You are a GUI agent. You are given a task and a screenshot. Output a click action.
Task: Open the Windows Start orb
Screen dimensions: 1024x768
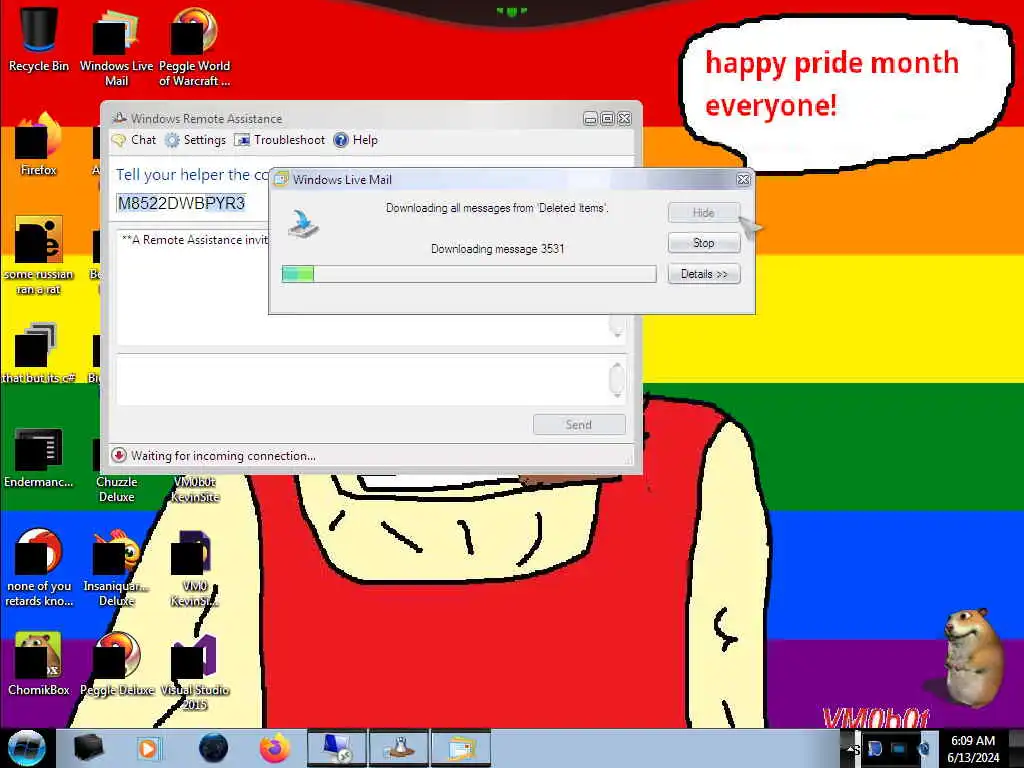pos(26,748)
